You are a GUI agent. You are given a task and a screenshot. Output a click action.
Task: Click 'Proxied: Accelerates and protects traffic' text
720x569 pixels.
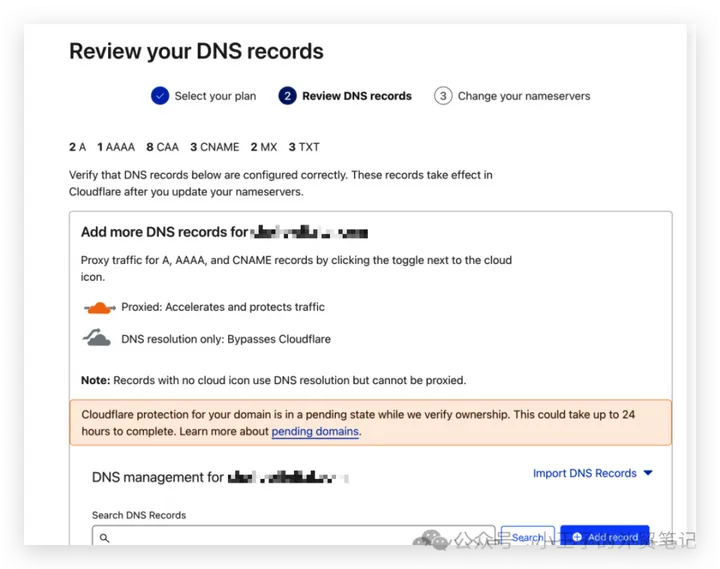click(223, 307)
